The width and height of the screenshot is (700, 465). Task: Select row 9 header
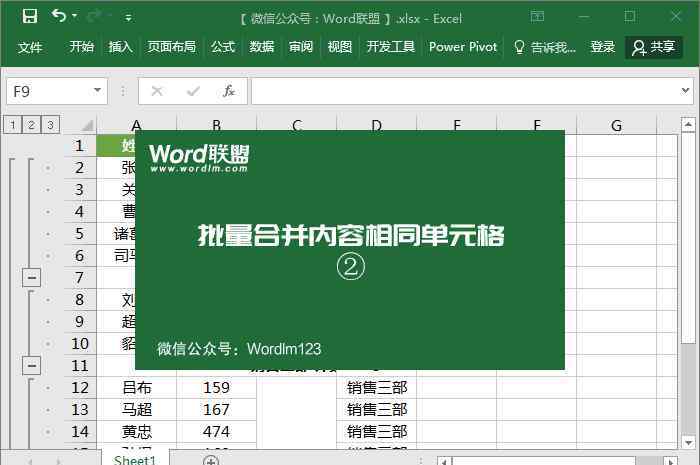click(x=80, y=321)
